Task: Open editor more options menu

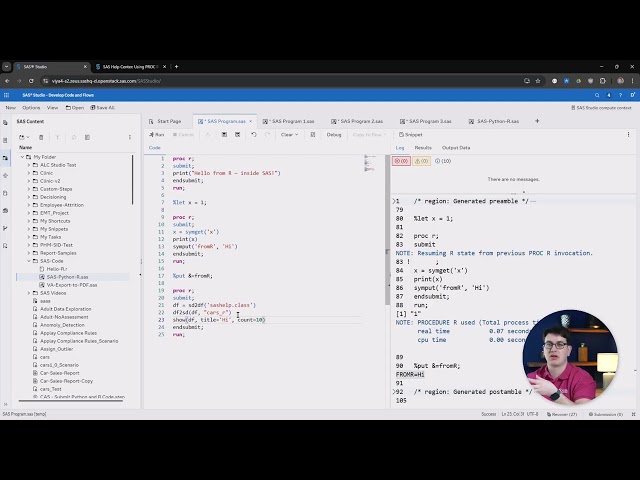Action: click(628, 135)
